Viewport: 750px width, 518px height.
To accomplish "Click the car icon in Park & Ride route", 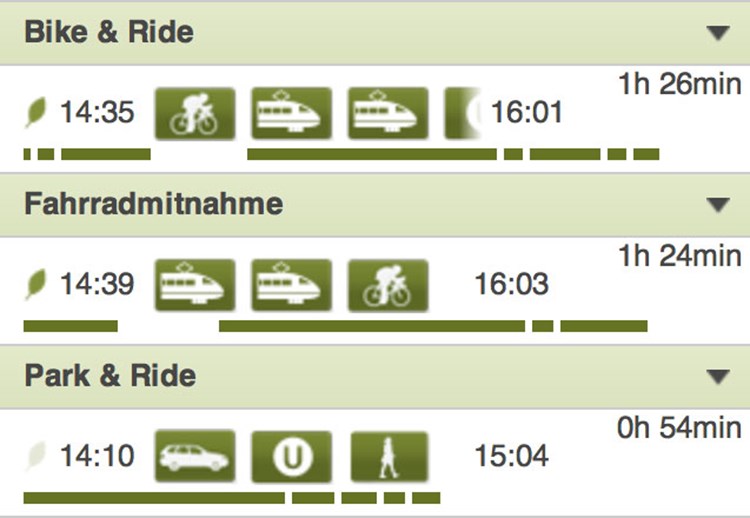I will pos(195,456).
